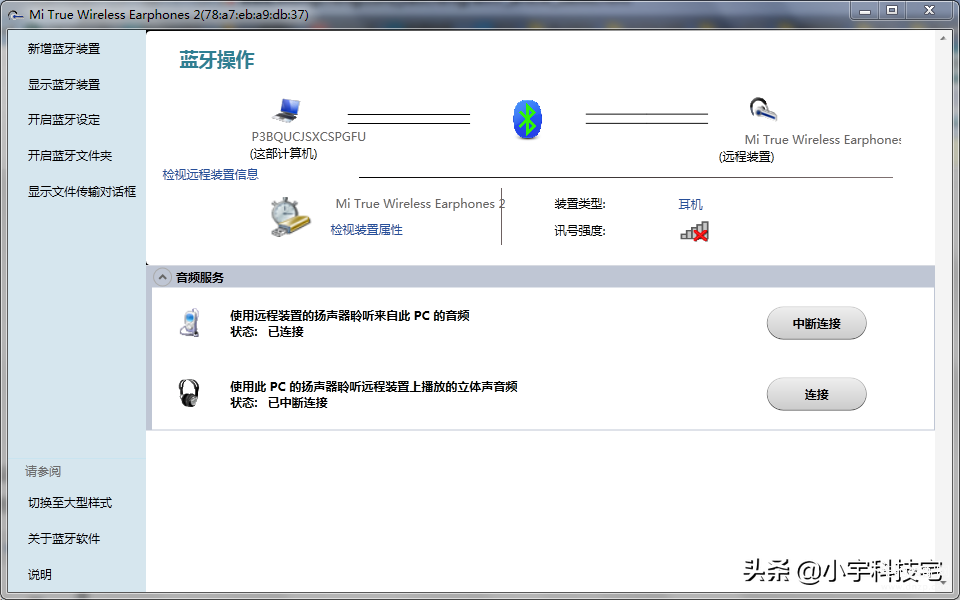
Task: Click the 讯号强度 label
Action: click(x=580, y=231)
